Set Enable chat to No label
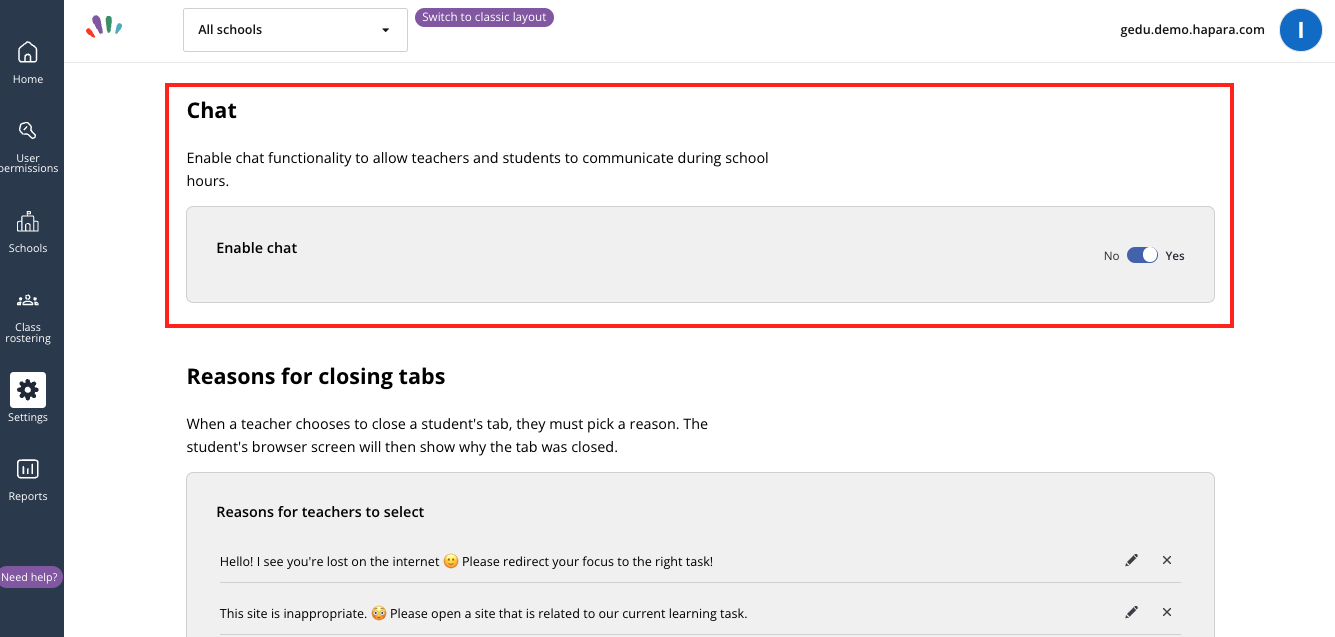The height and width of the screenshot is (637, 1335). (1111, 256)
